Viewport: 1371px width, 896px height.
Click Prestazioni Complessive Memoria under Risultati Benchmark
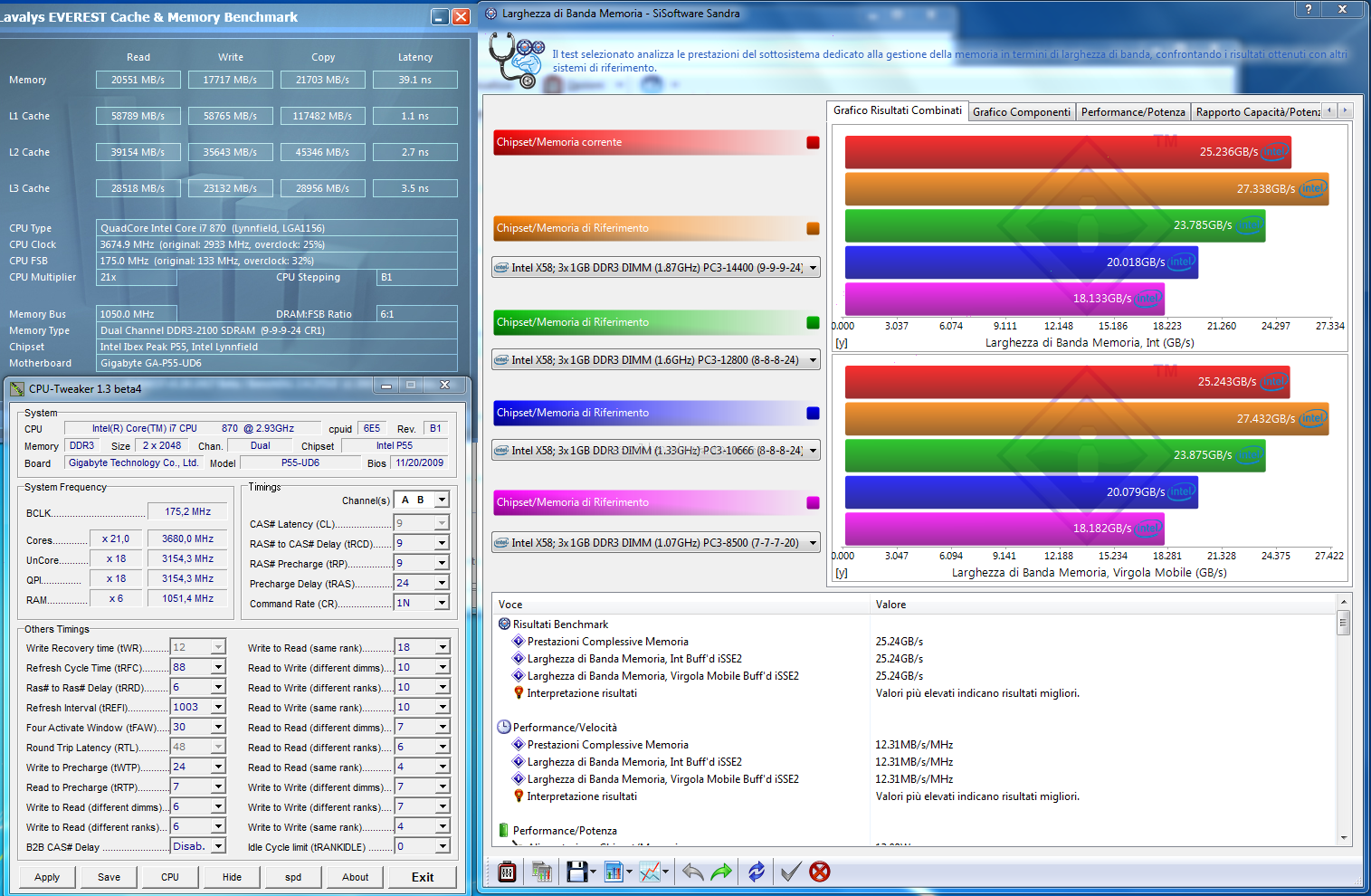click(x=608, y=642)
